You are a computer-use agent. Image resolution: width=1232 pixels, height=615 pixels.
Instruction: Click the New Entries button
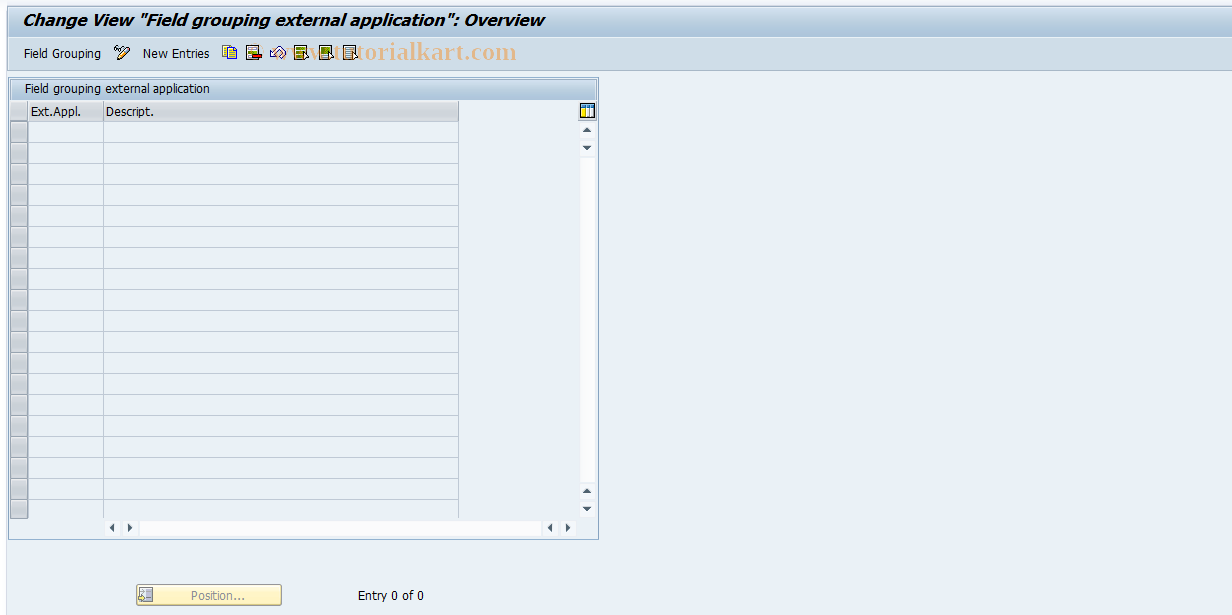176,54
